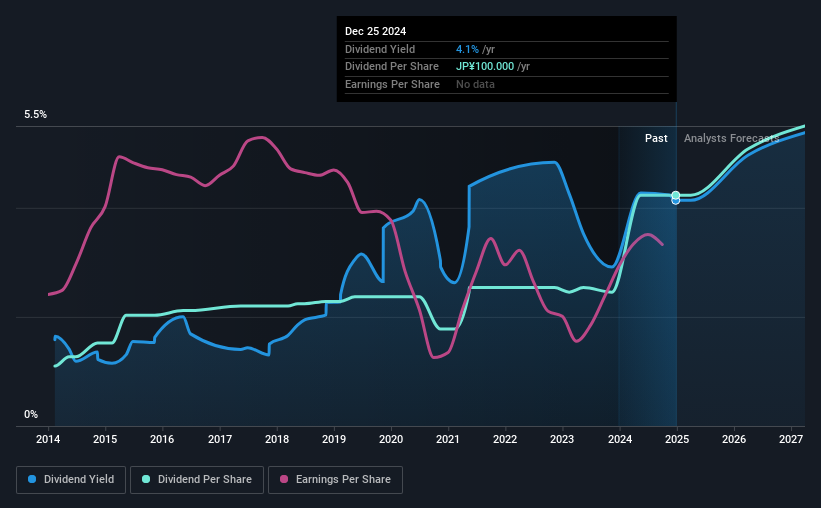The width and height of the screenshot is (821, 508).
Task: Click the 2023 x-axis label
Action: (x=562, y=439)
